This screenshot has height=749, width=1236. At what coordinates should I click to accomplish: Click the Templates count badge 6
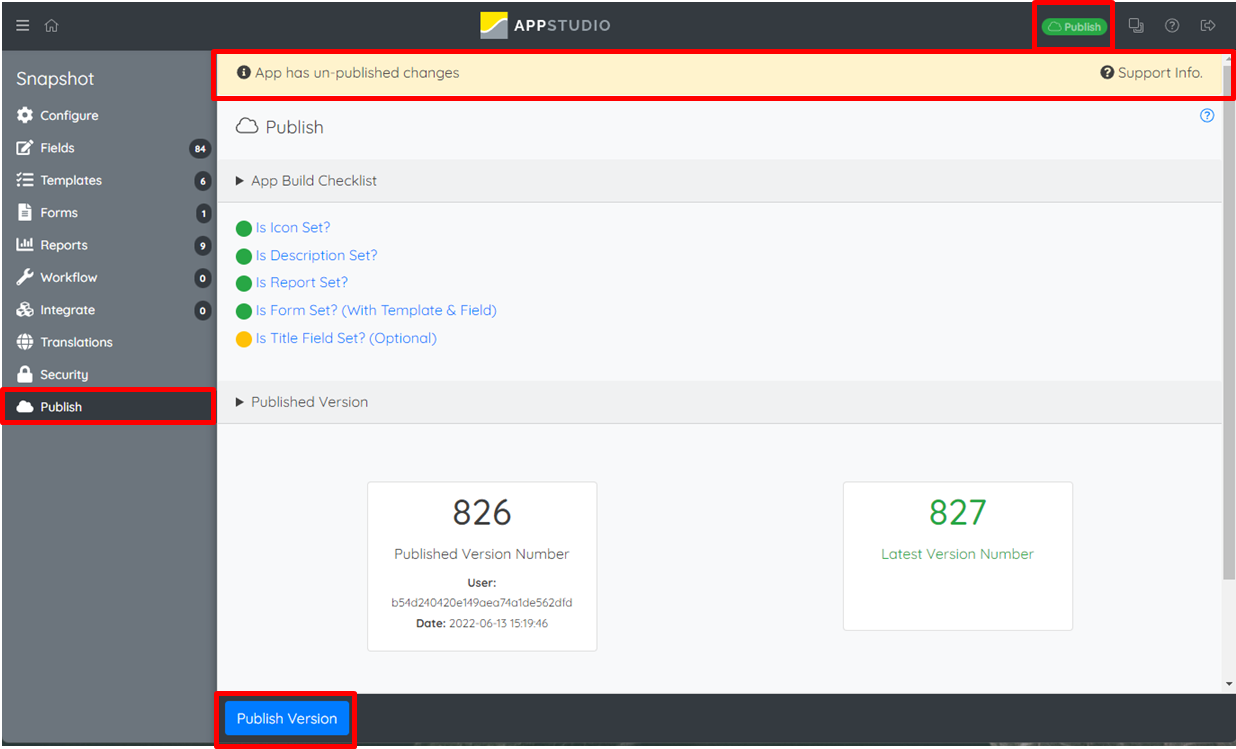pos(203,181)
